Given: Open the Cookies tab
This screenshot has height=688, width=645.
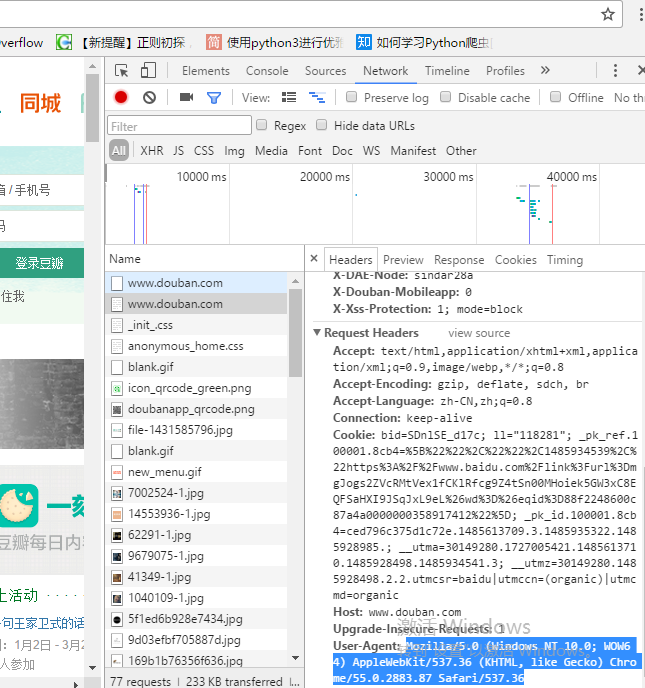Looking at the screenshot, I should [x=516, y=260].
